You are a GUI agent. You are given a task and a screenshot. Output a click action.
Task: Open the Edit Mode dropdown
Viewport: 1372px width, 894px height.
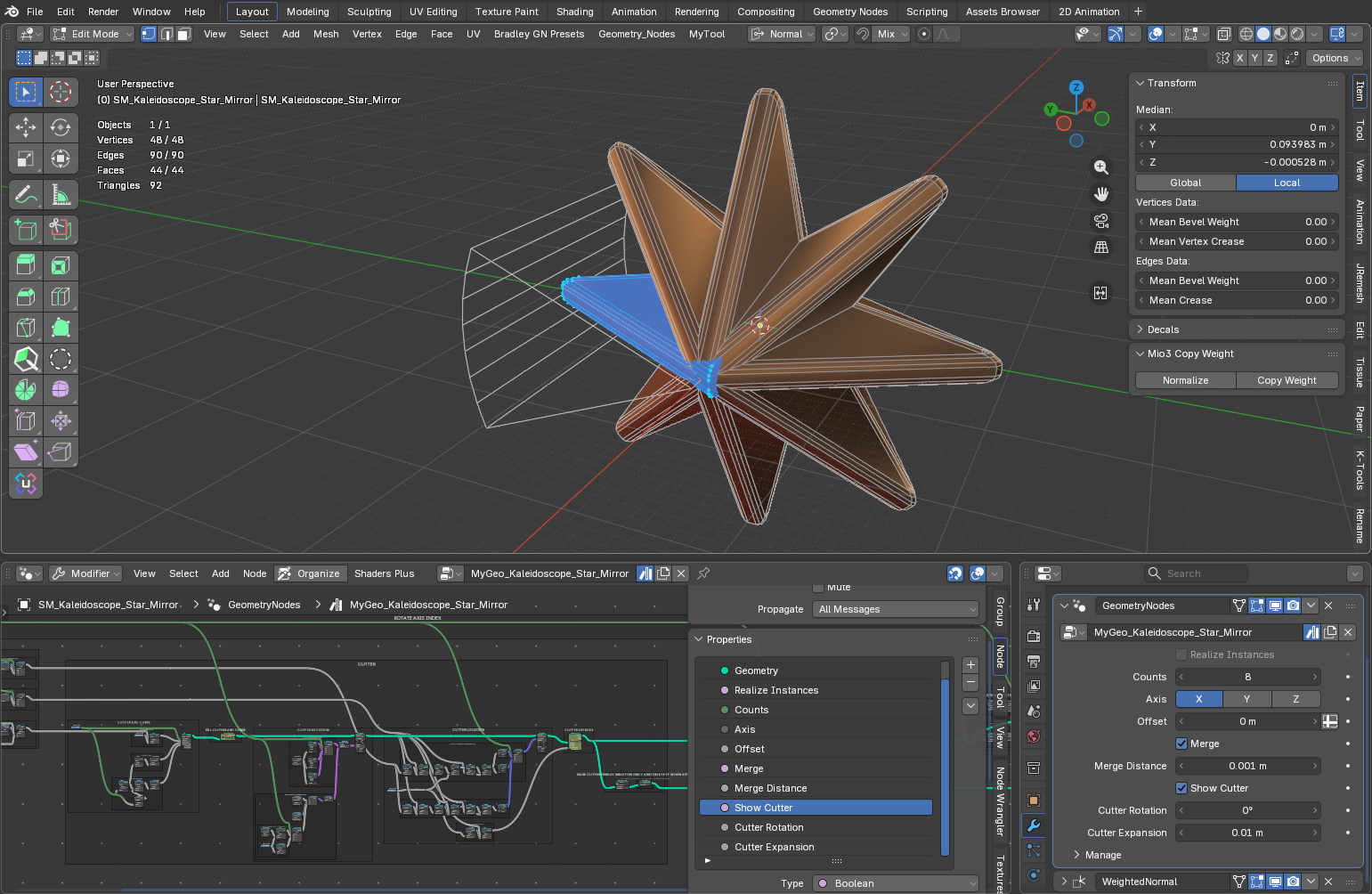pos(93,34)
